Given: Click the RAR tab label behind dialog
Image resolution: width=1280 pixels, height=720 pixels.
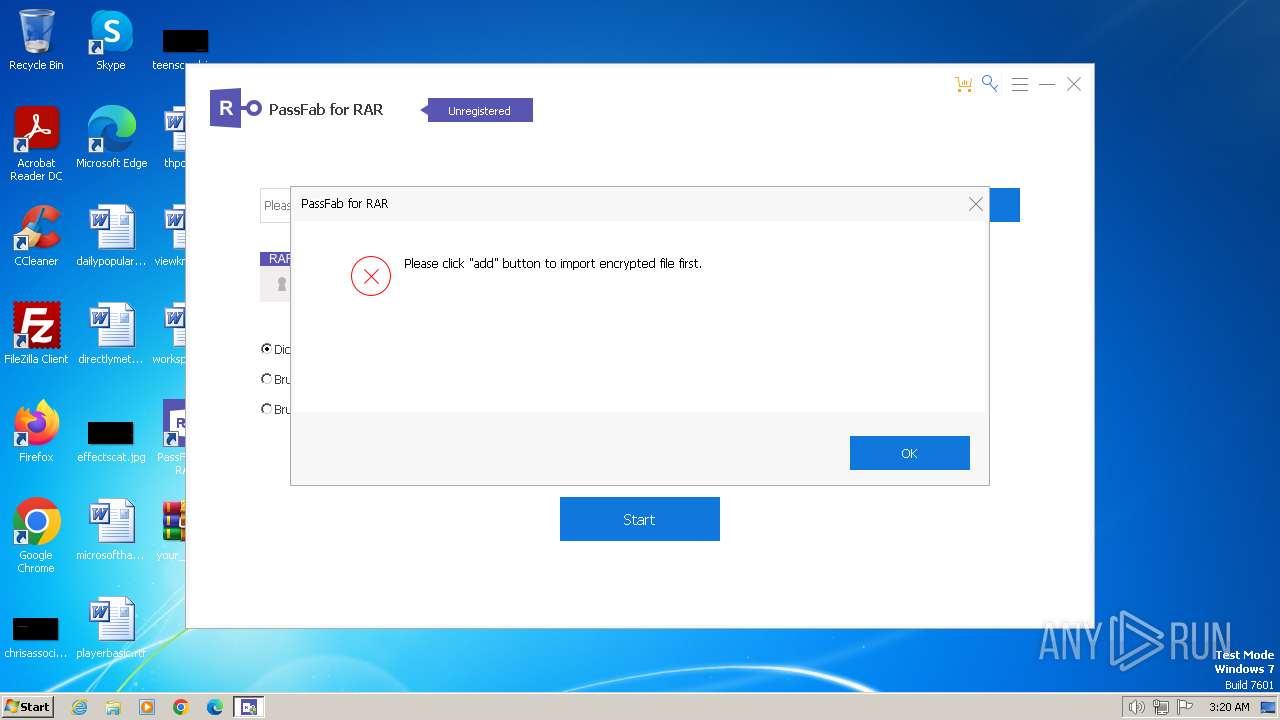Looking at the screenshot, I should (277, 259).
